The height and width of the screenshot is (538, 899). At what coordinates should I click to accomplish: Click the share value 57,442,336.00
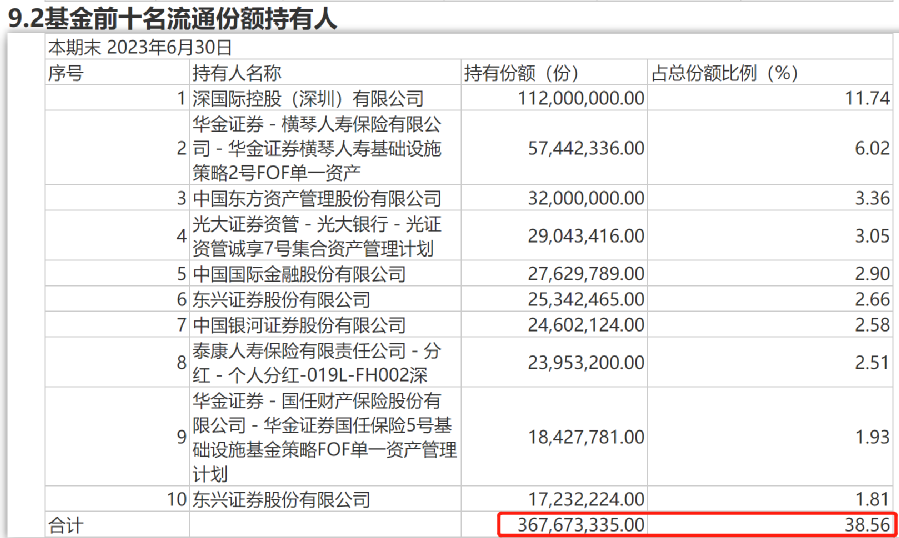pos(586,148)
